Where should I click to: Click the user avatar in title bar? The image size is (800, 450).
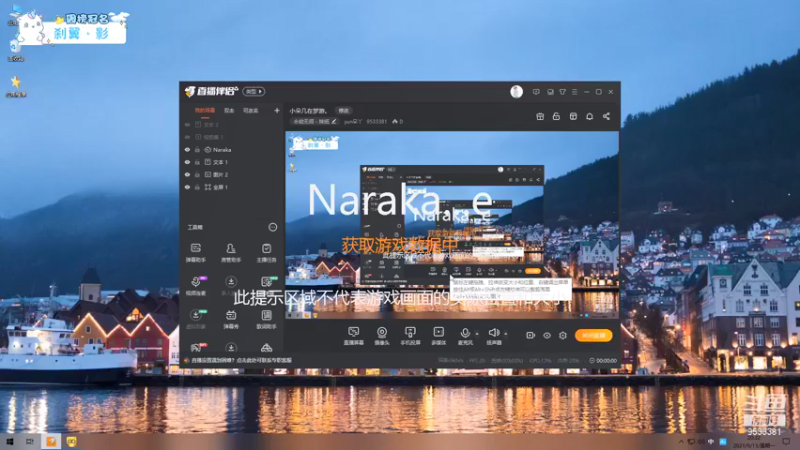(x=516, y=91)
